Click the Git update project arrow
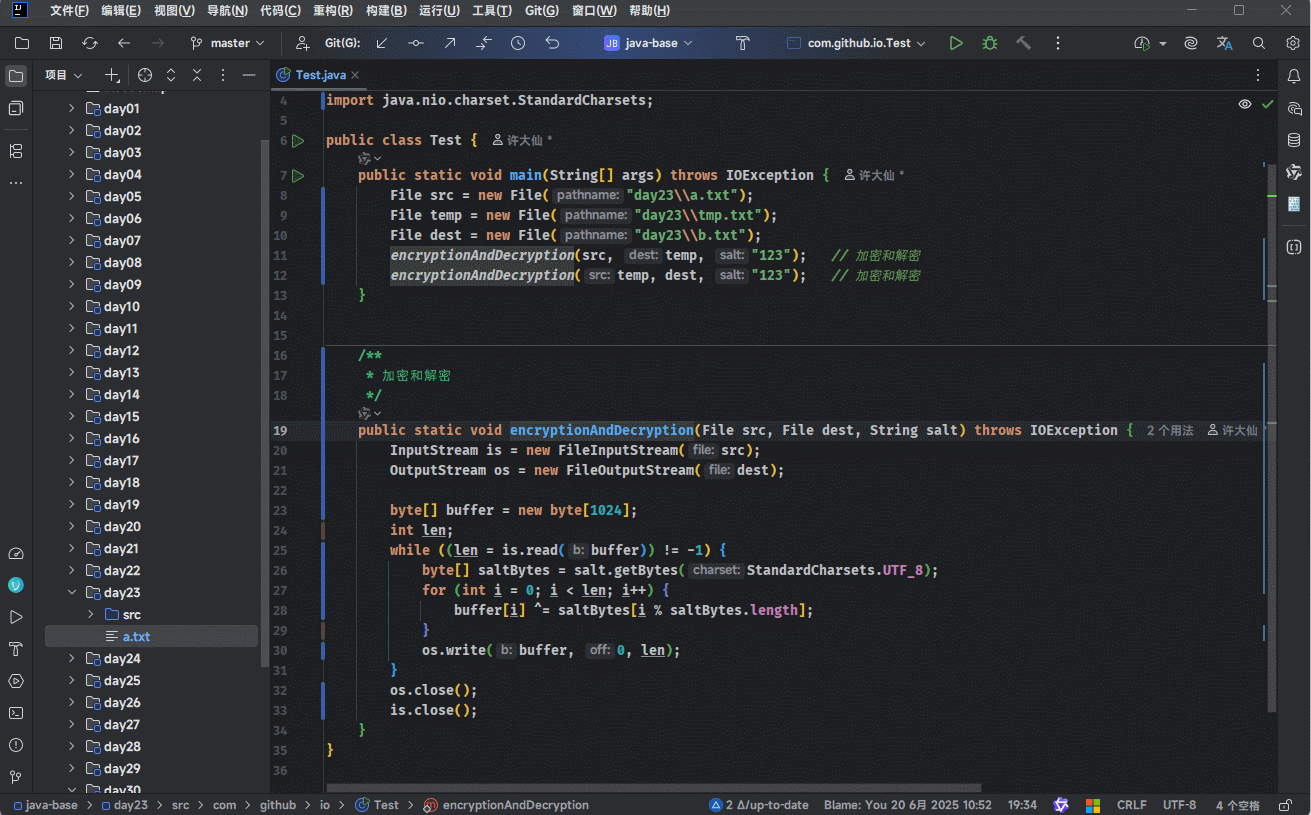The width and height of the screenshot is (1311, 815). (x=382, y=43)
